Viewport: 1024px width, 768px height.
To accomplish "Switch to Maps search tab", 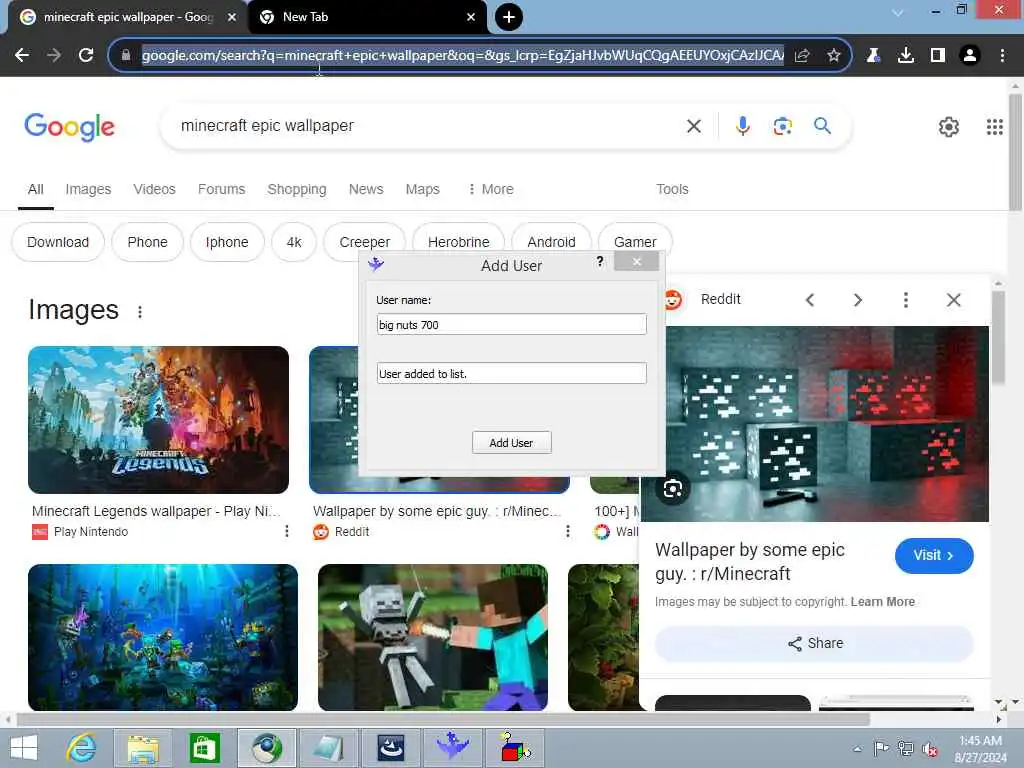I will point(423,189).
